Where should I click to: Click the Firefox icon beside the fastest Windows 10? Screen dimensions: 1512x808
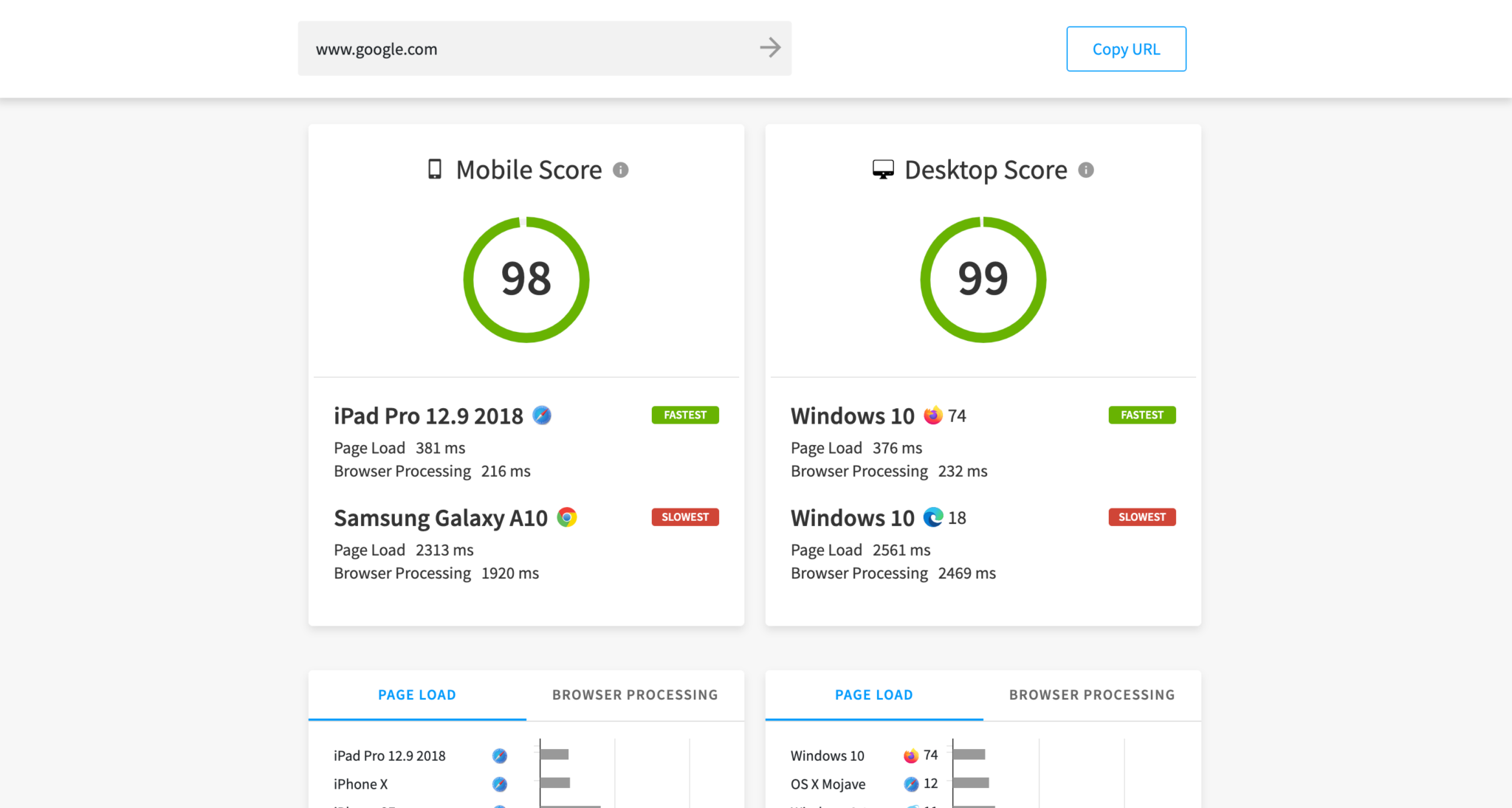(933, 415)
